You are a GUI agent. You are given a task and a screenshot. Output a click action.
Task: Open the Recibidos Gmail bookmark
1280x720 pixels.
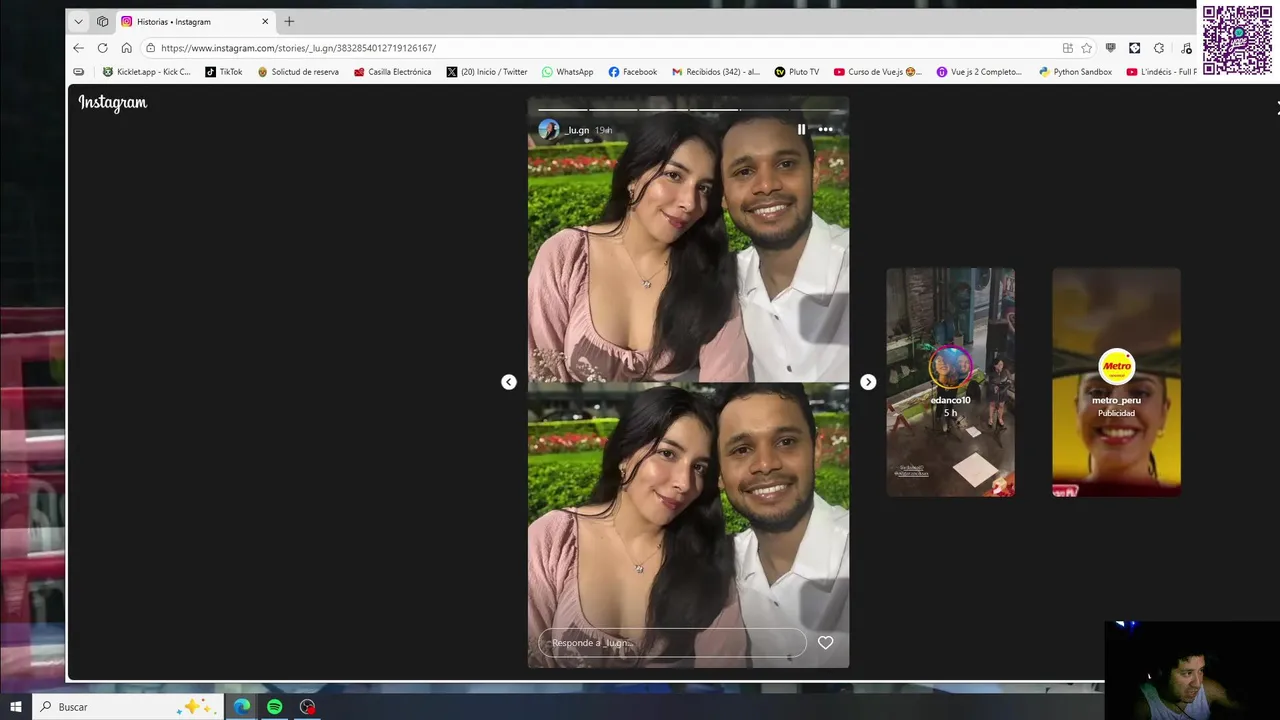tap(716, 72)
